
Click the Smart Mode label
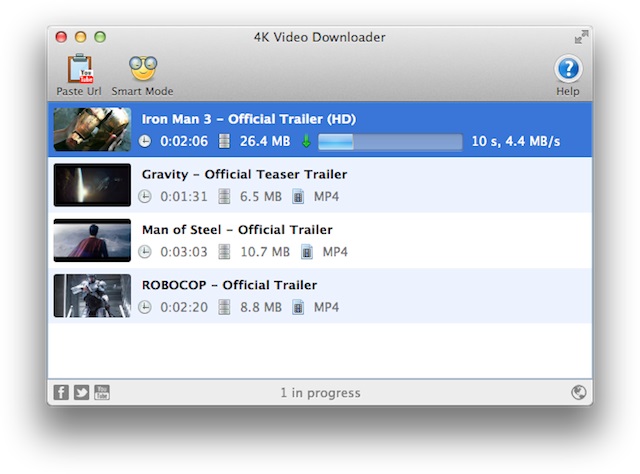142,91
